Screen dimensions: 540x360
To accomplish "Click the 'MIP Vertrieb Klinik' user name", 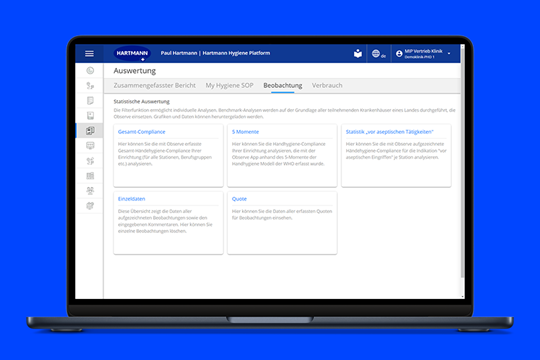I will 424,51.
